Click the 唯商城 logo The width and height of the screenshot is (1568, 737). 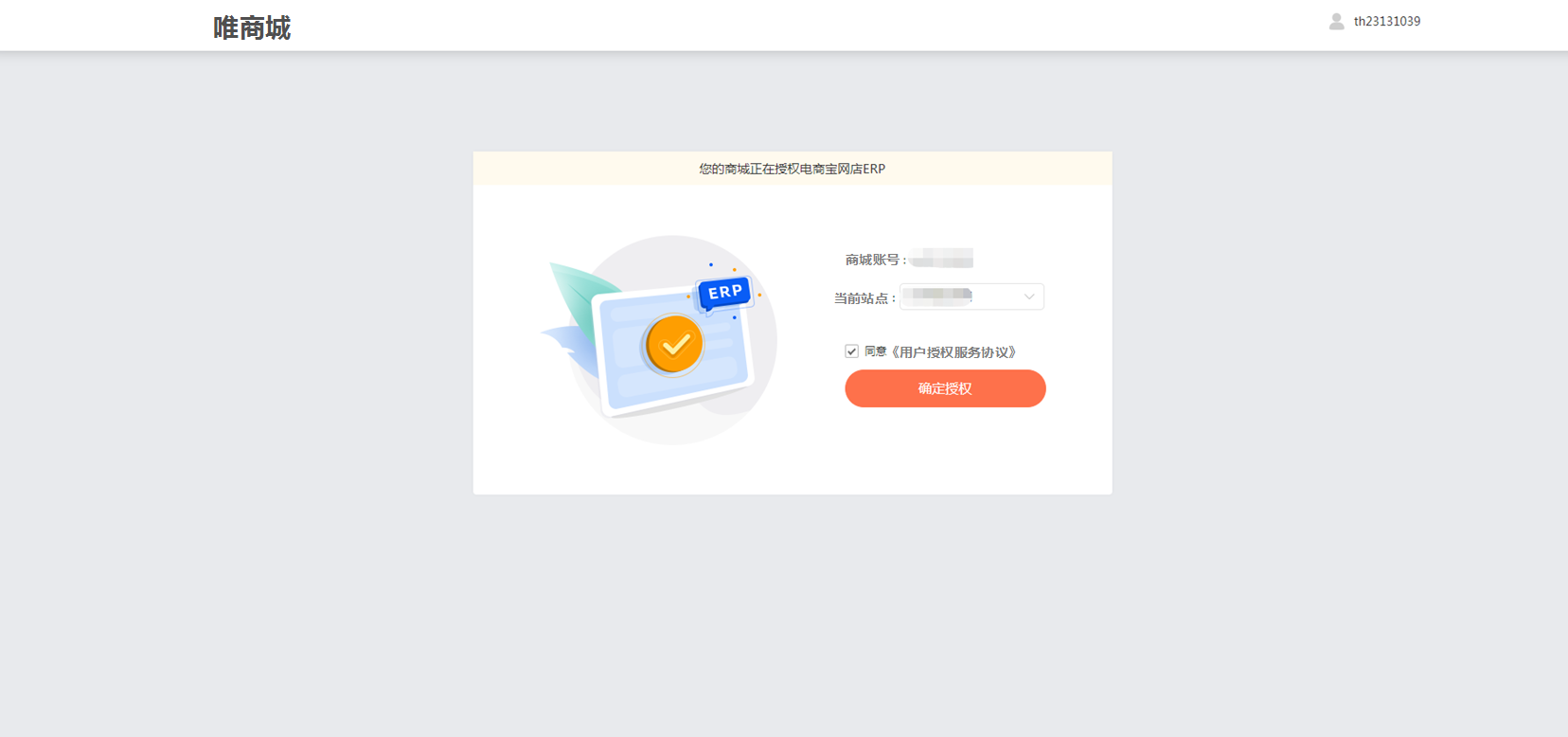coord(252,28)
